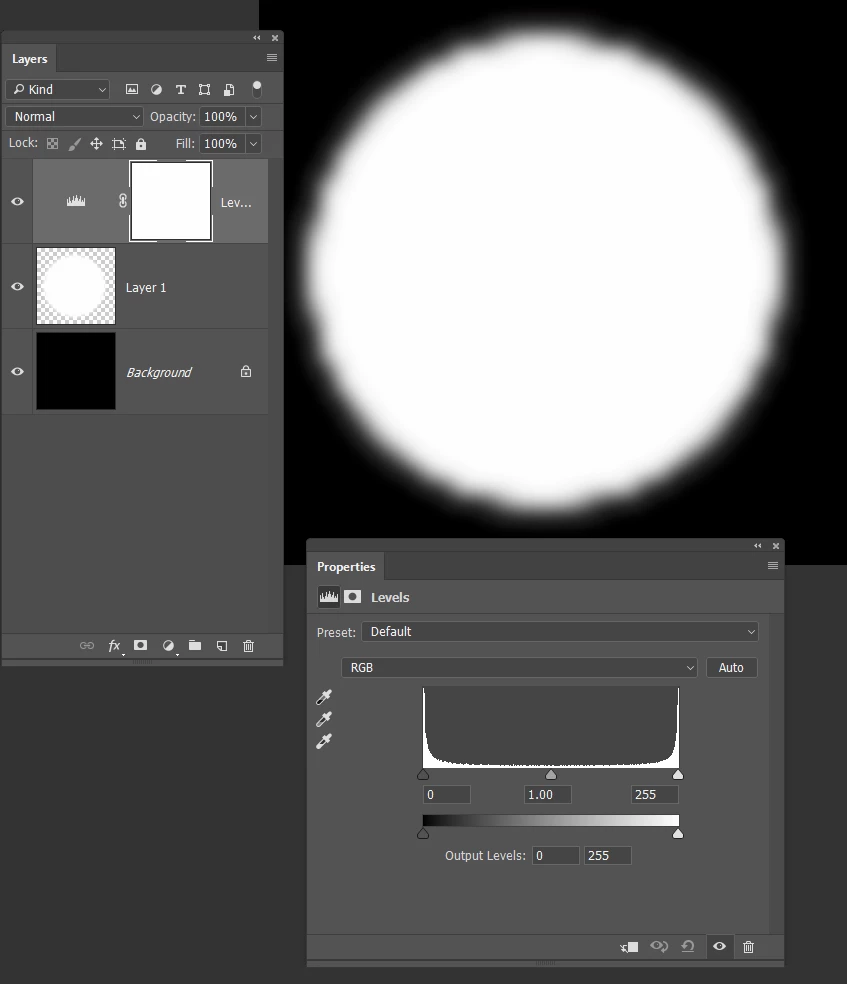Filter layers by shape layer icon
Screen dimensions: 847x984
pos(205,89)
